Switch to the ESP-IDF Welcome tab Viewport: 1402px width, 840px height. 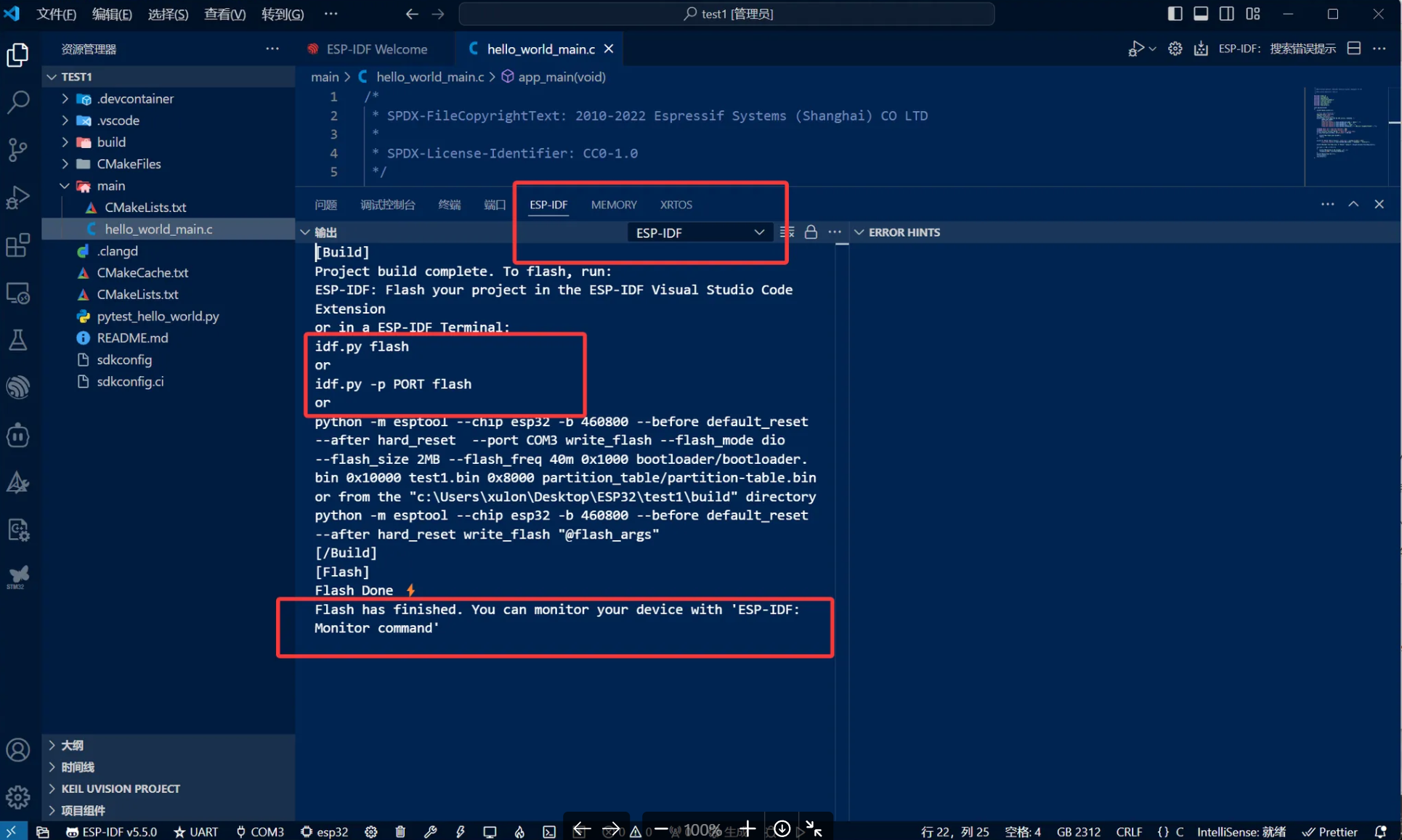pos(376,49)
